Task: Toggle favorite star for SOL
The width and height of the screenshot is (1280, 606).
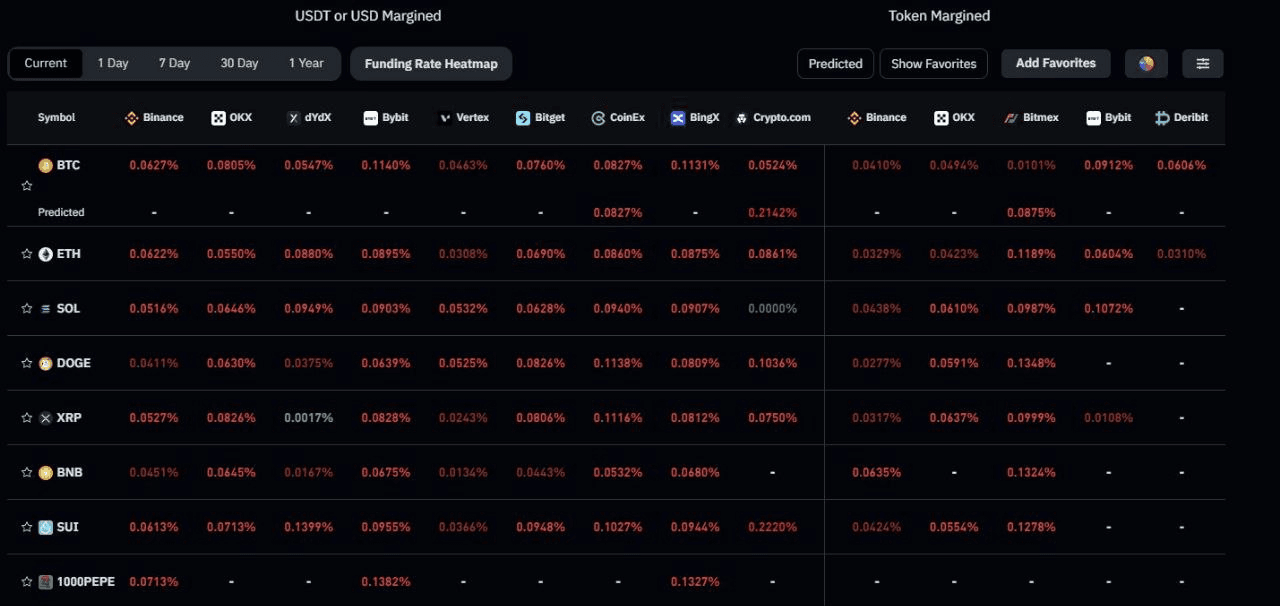Action: pyautogui.click(x=27, y=309)
